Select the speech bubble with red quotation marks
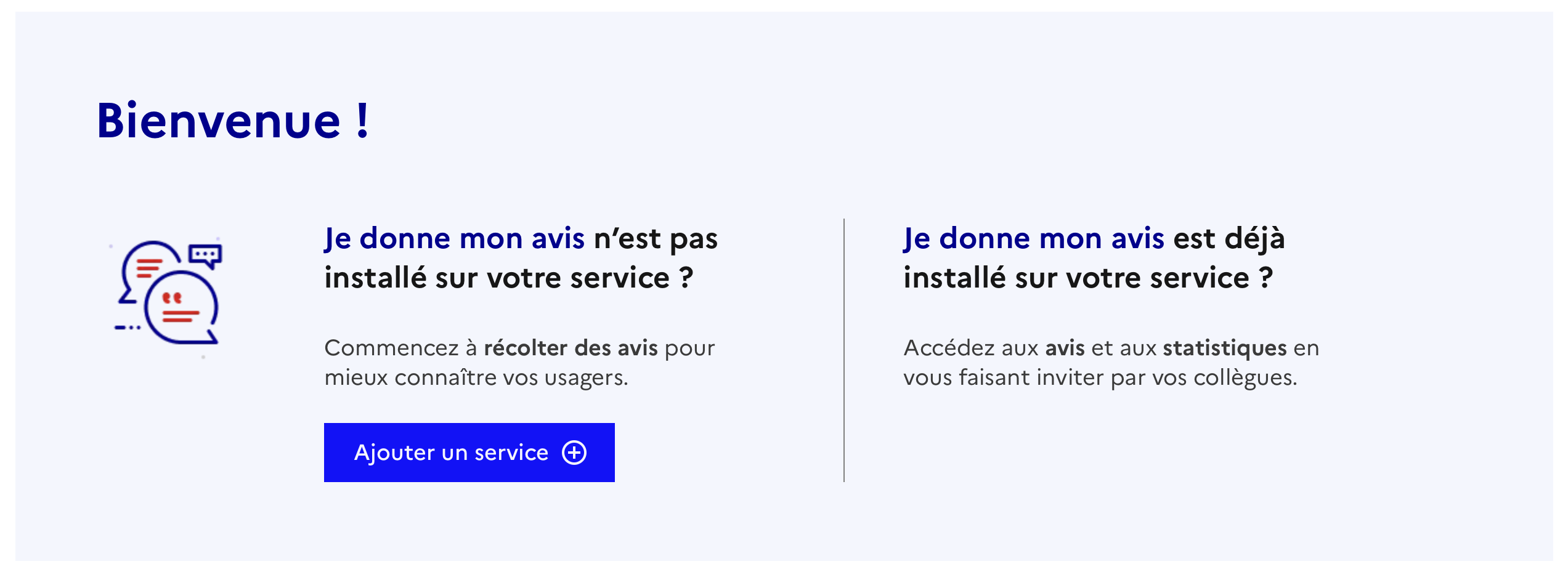 [x=181, y=308]
